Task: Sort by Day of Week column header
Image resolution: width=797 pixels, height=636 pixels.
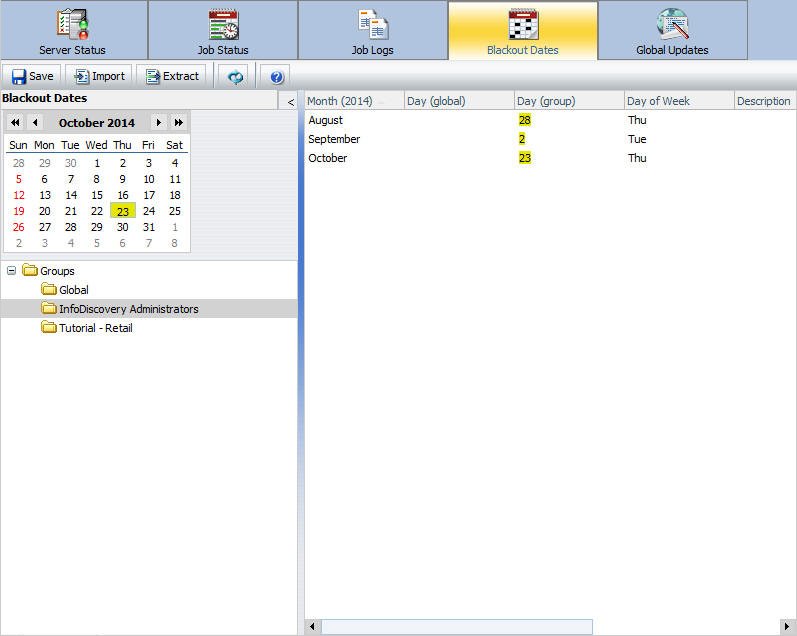Action: click(x=679, y=101)
